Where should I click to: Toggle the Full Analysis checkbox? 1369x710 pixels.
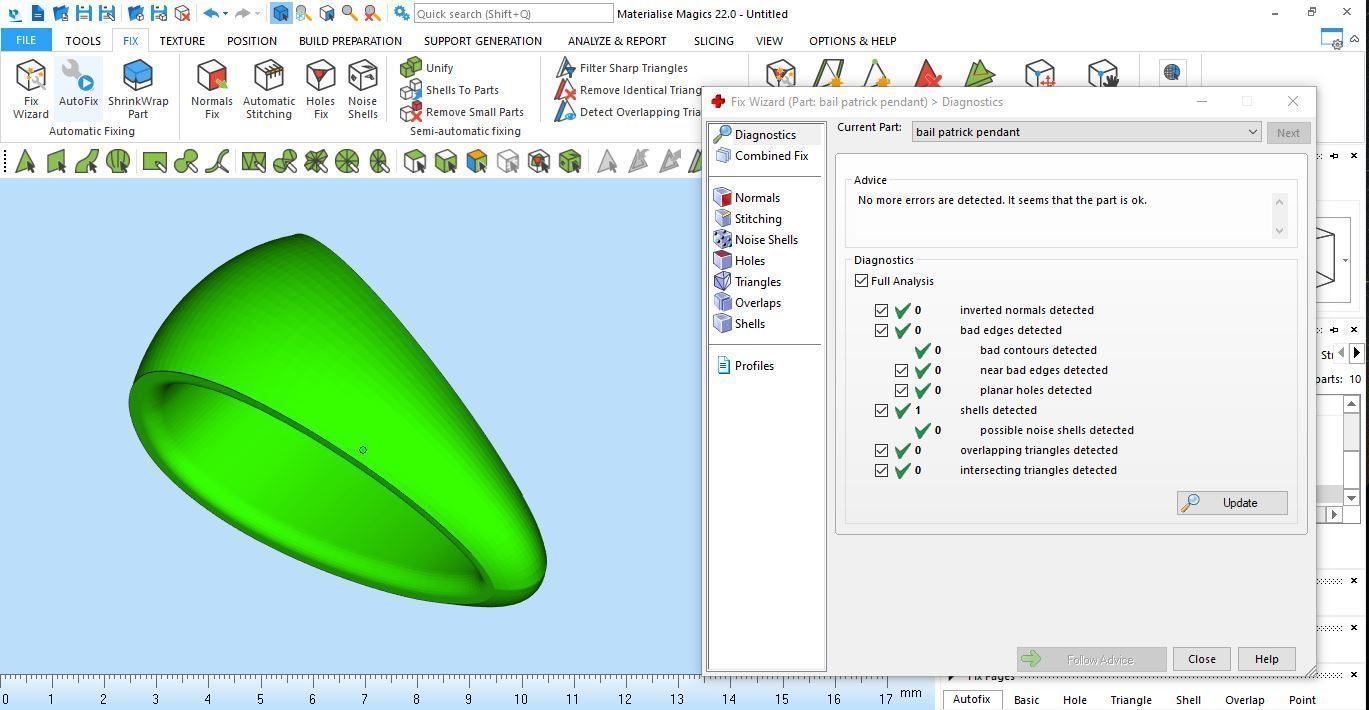(861, 281)
